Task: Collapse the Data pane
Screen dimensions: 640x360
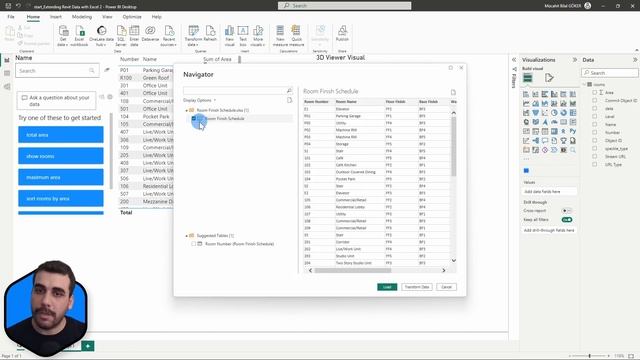Action: click(x=635, y=60)
